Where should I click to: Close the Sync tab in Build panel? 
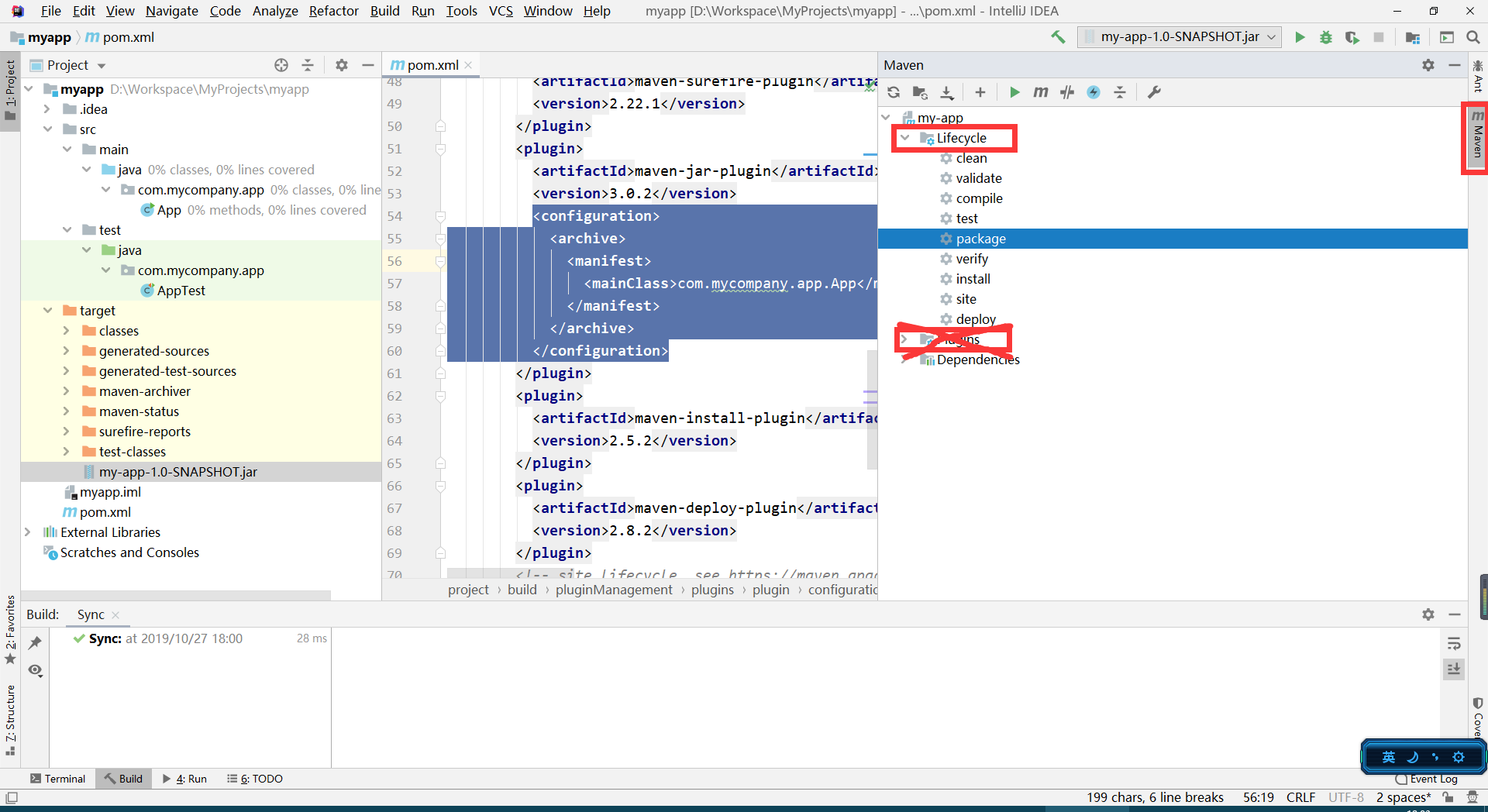[115, 615]
